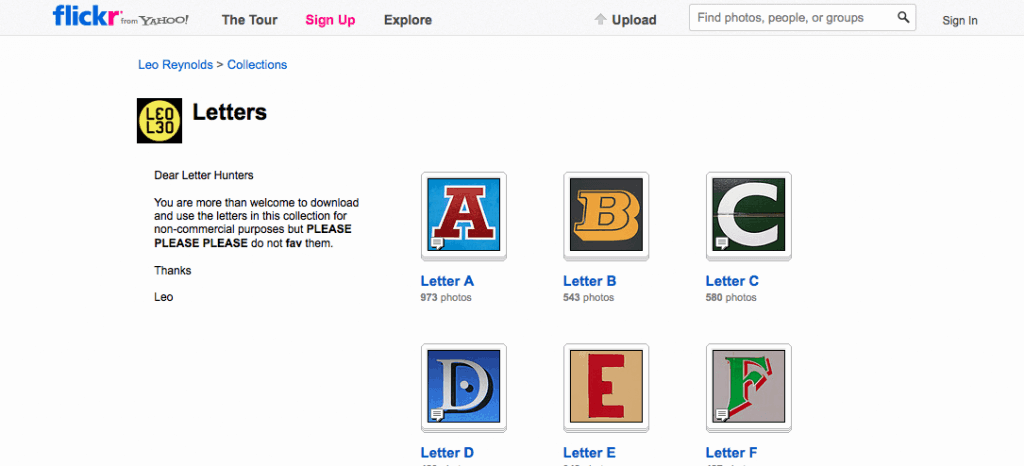Image resolution: width=1024 pixels, height=466 pixels.
Task: Click the Letter D title link
Action: click(x=447, y=453)
